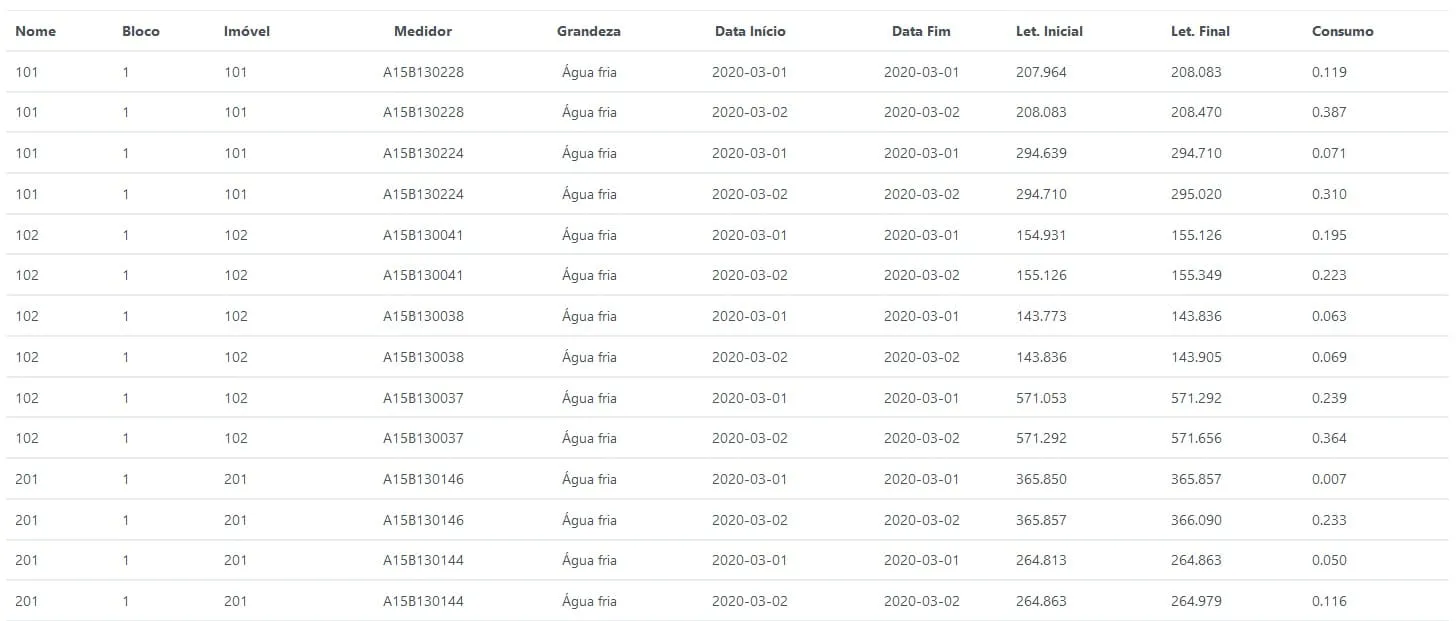The image size is (1456, 621).
Task: Select the Grandeza column header
Action: [589, 31]
